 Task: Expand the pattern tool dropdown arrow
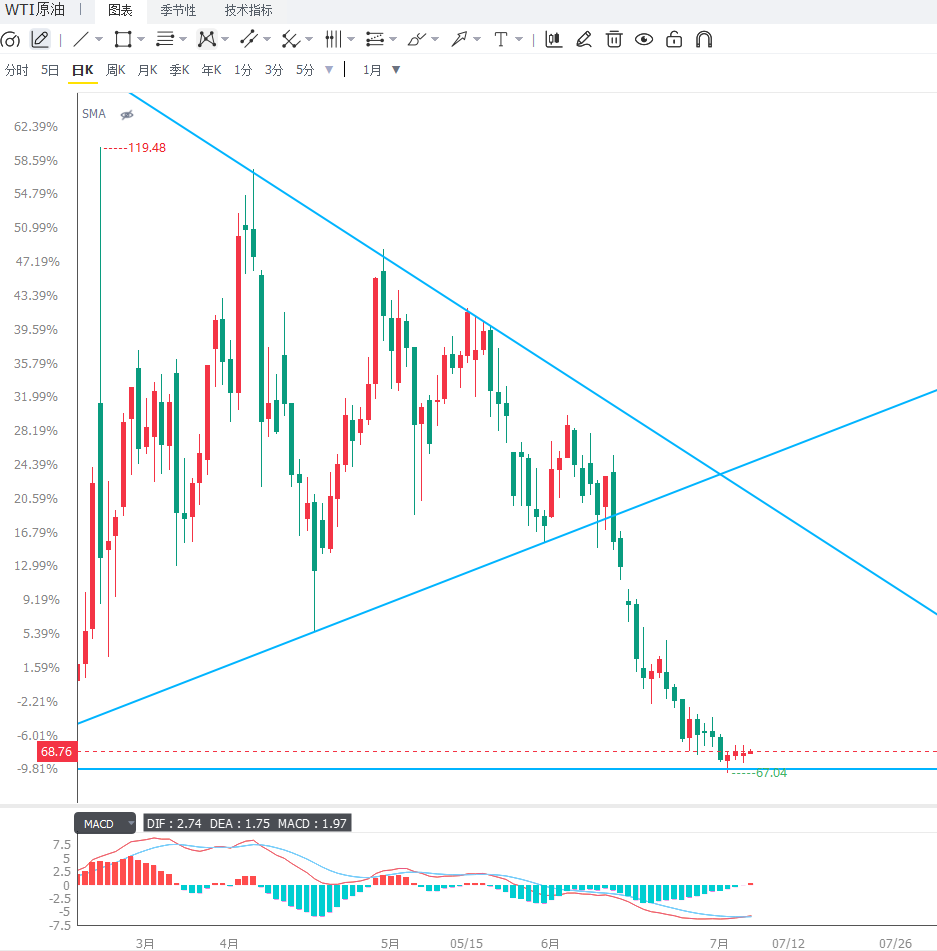[x=225, y=39]
